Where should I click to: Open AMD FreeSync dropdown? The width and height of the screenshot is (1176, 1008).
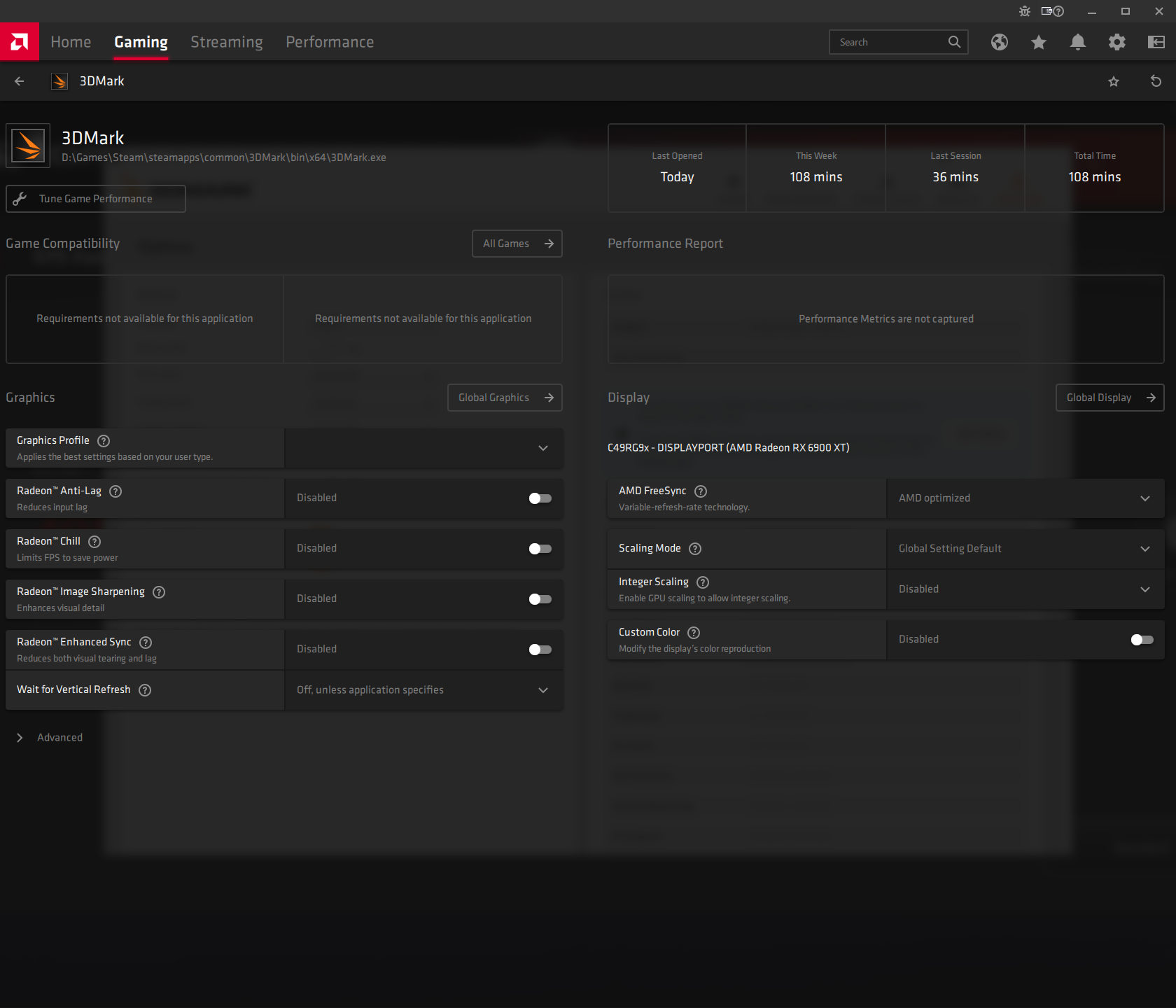(x=1025, y=498)
